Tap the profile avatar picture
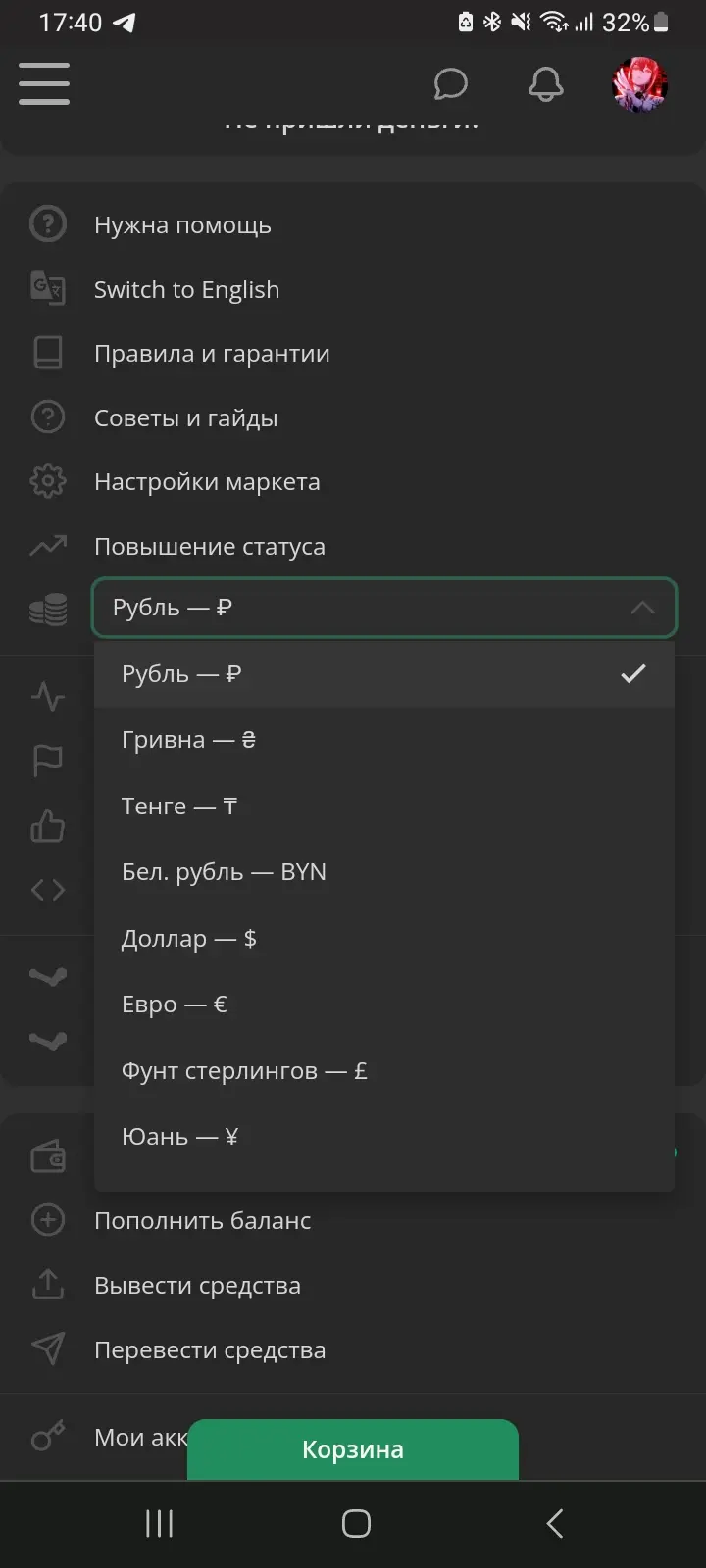The height and width of the screenshot is (1568, 706). [x=639, y=84]
